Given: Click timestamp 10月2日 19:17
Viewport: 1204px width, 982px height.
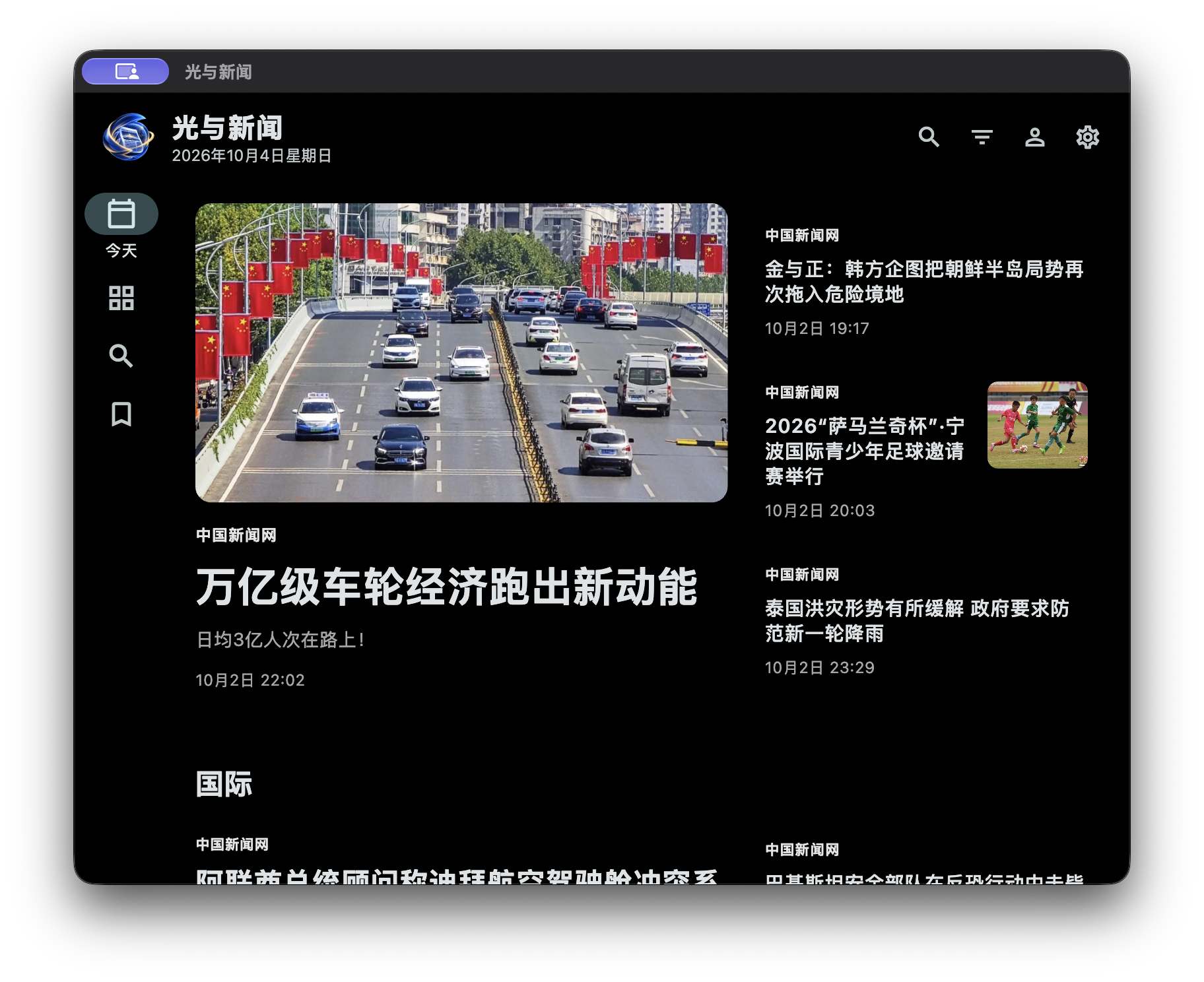Looking at the screenshot, I should tap(817, 329).
